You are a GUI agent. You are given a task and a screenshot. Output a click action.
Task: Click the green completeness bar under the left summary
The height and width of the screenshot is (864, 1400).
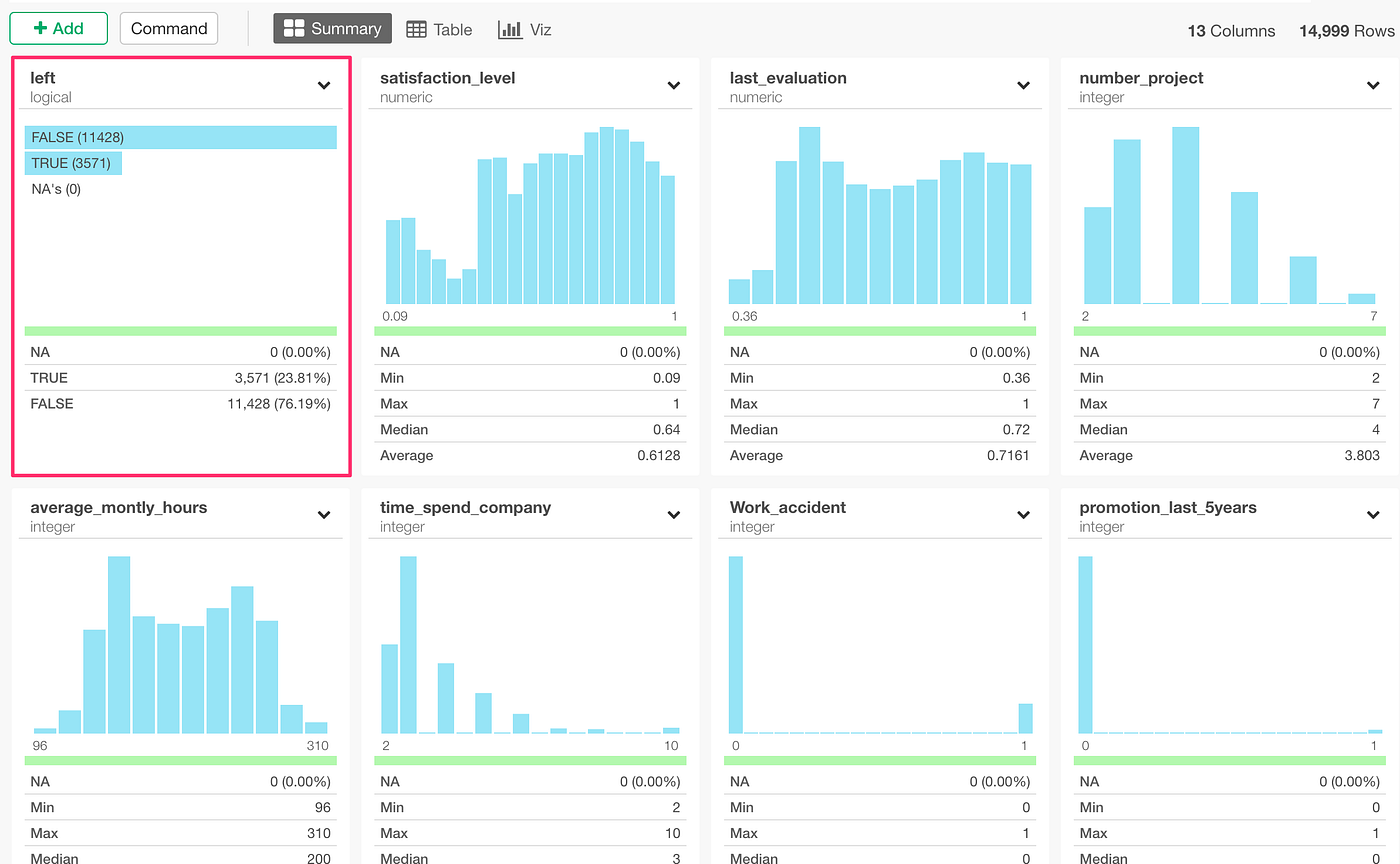click(x=180, y=330)
